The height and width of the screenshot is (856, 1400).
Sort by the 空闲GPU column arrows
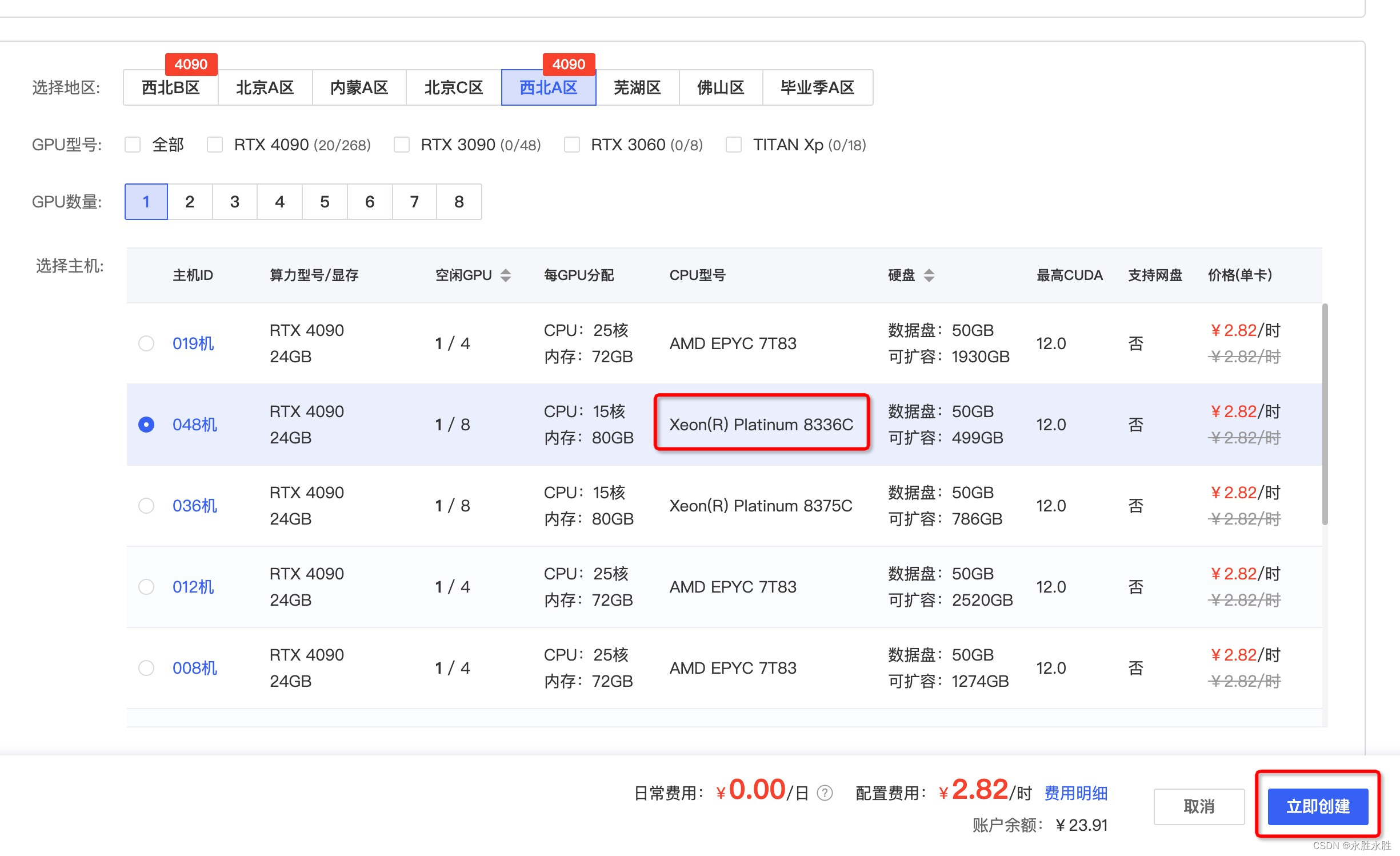[505, 275]
